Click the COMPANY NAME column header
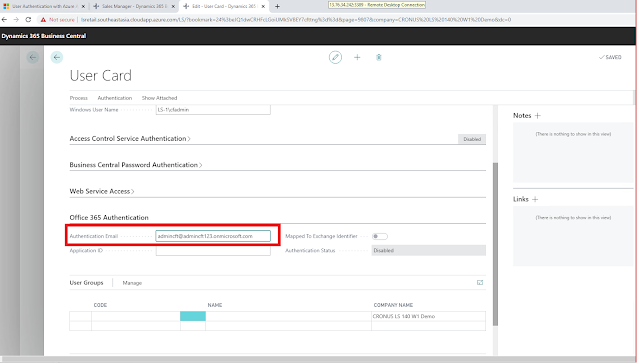 click(x=393, y=305)
